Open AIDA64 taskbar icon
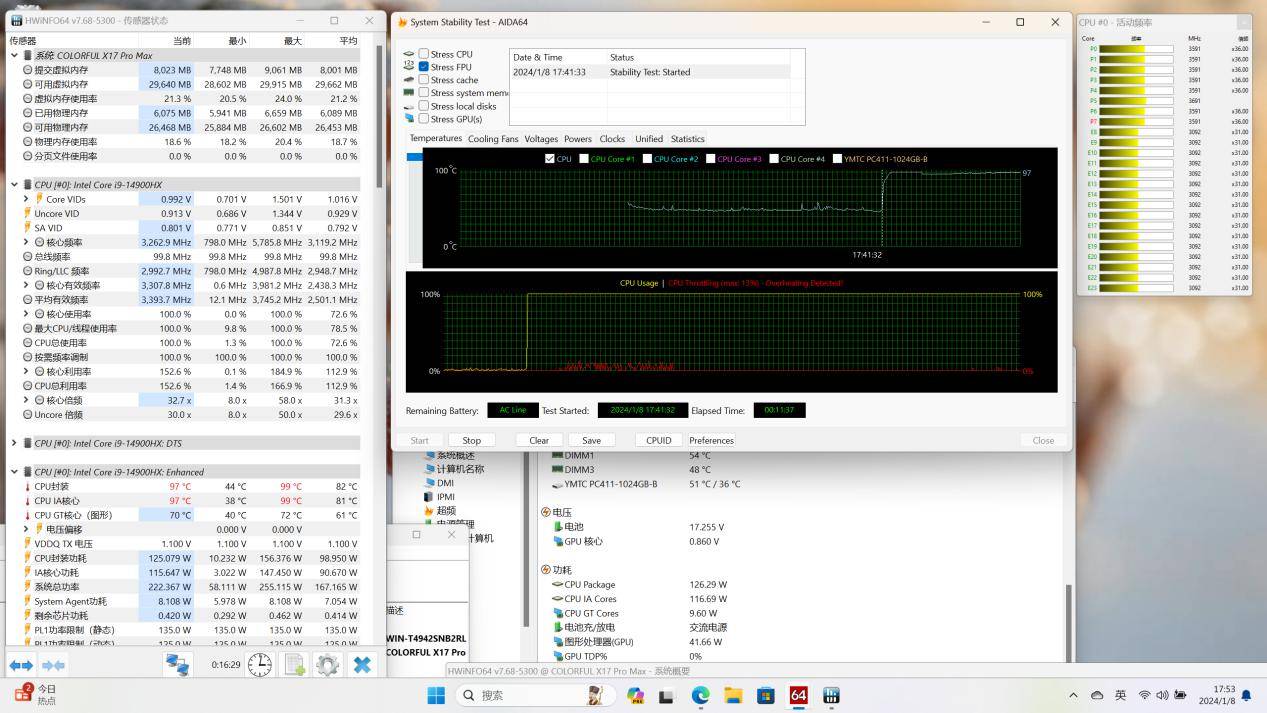The height and width of the screenshot is (713, 1267). [798, 695]
